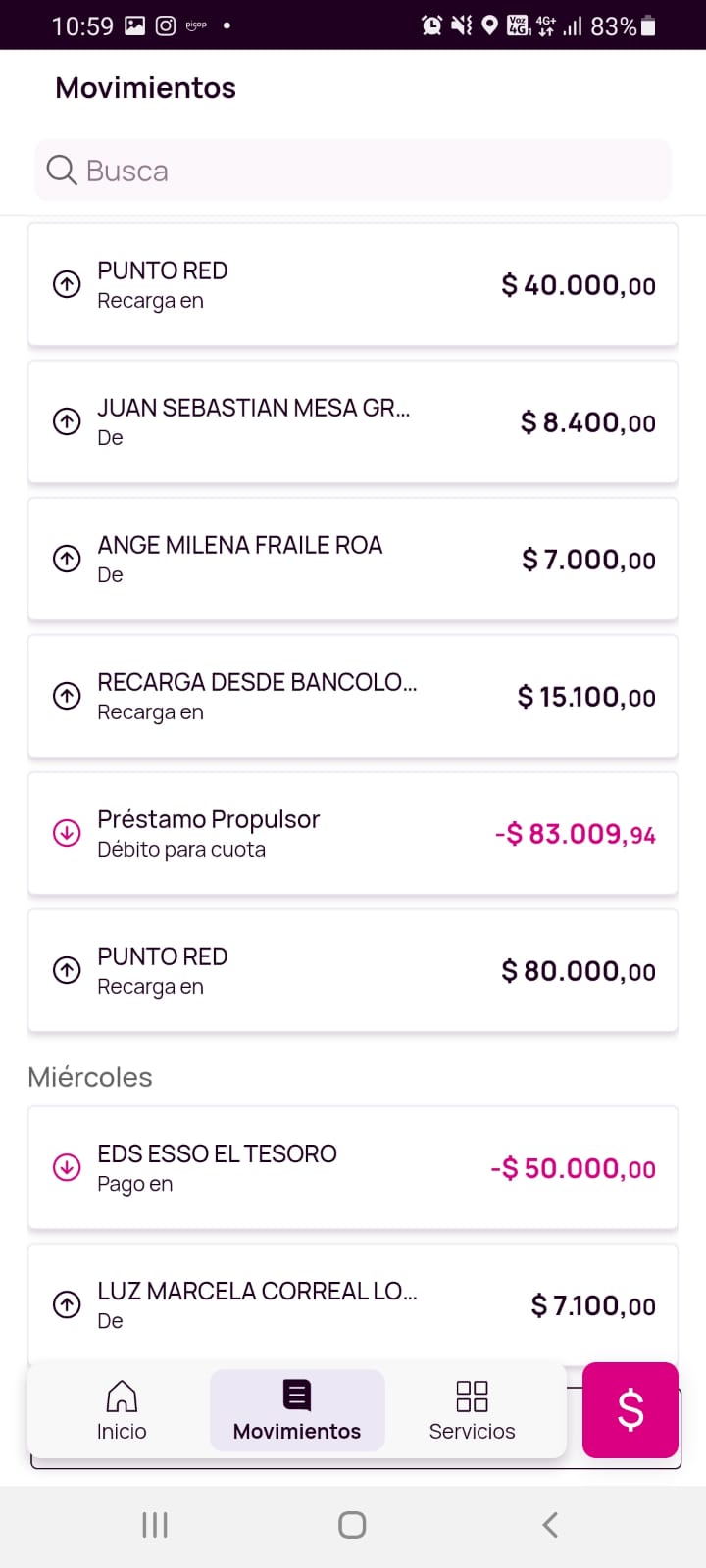Open the PUNTO RED $40.000,00 movement
This screenshot has width=706, height=1568.
(353, 285)
